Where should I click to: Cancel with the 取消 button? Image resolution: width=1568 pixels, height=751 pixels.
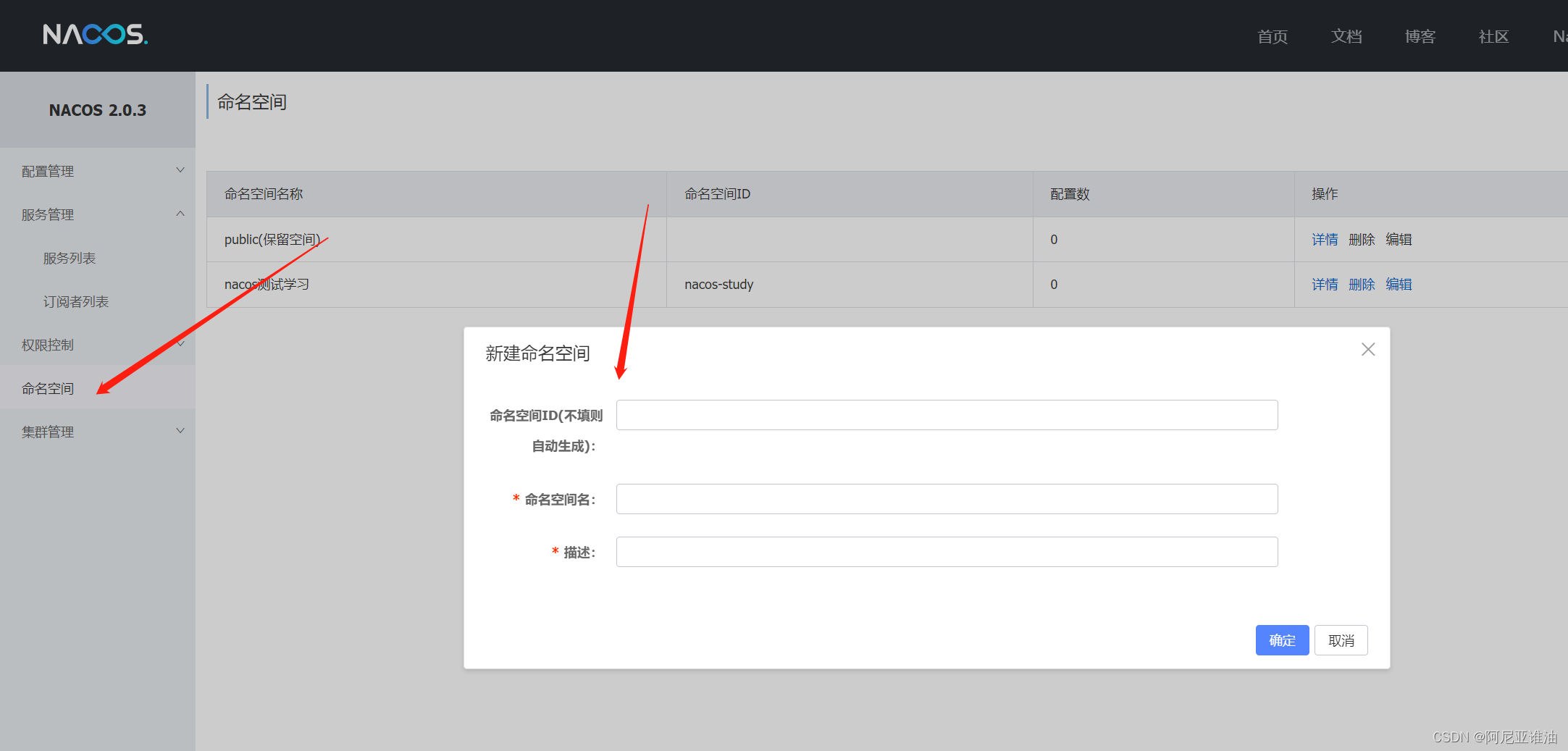pos(1341,640)
